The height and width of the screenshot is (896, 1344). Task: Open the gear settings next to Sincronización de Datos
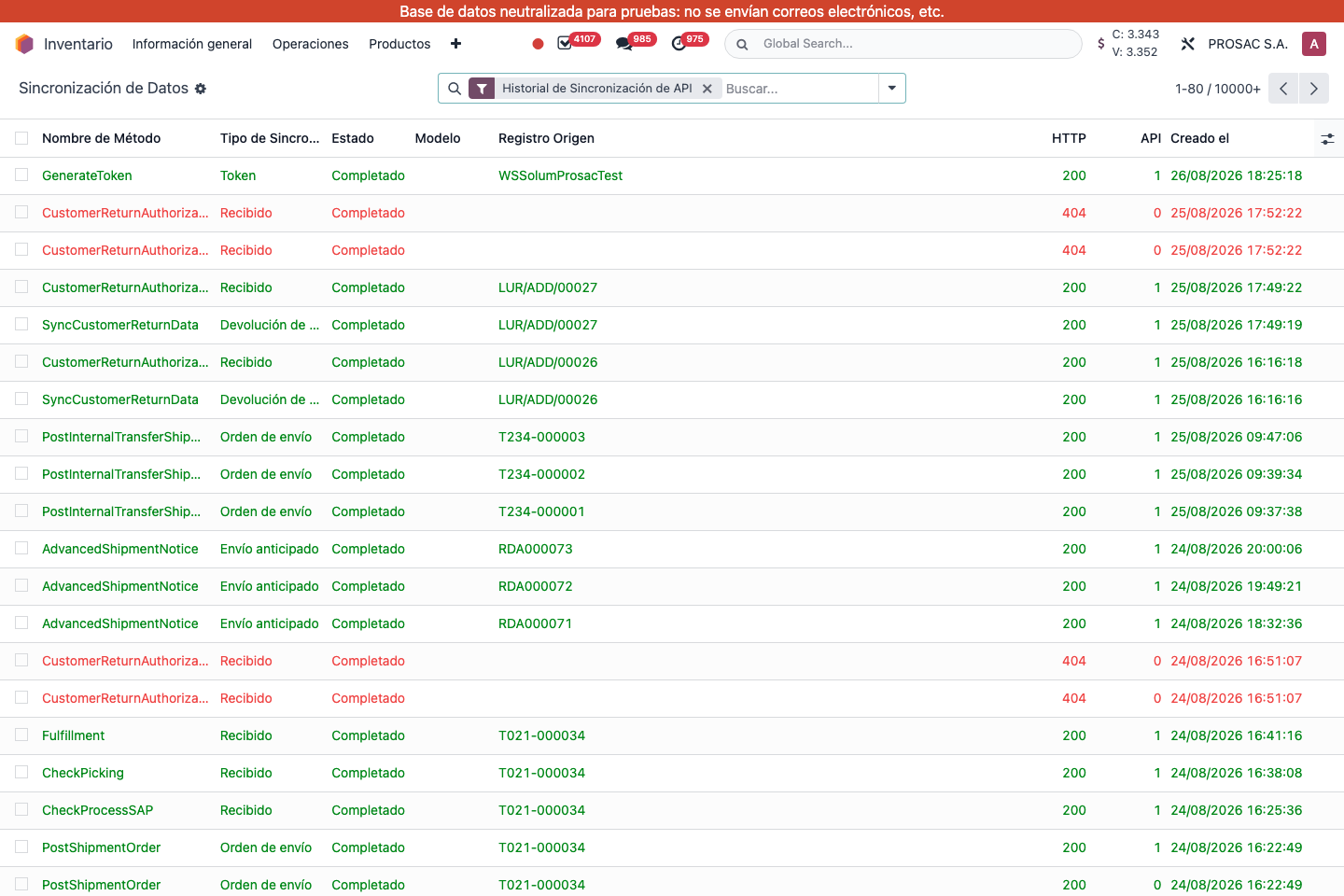tap(201, 89)
